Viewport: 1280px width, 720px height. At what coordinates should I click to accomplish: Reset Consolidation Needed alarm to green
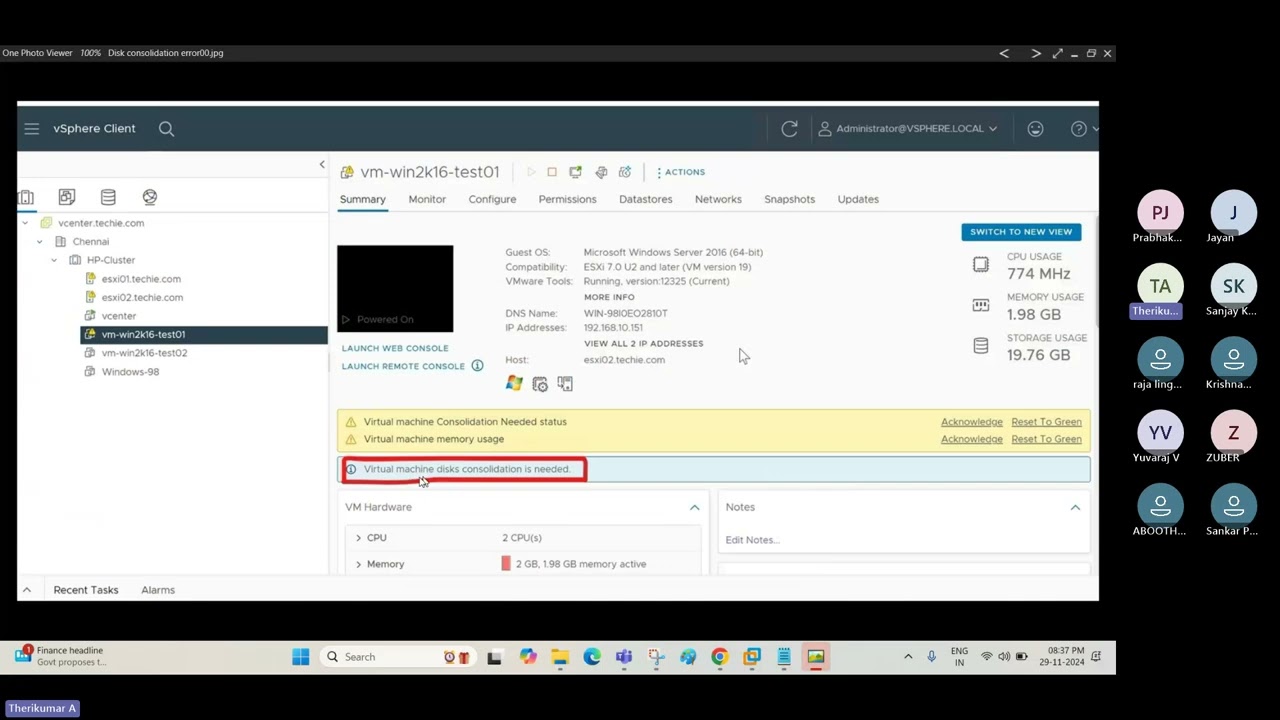(x=1046, y=422)
